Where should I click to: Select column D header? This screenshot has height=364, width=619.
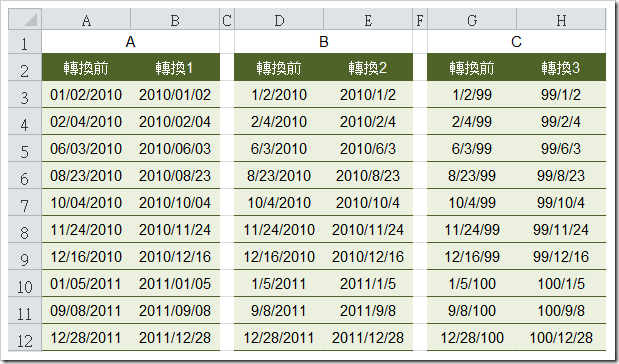[279, 19]
